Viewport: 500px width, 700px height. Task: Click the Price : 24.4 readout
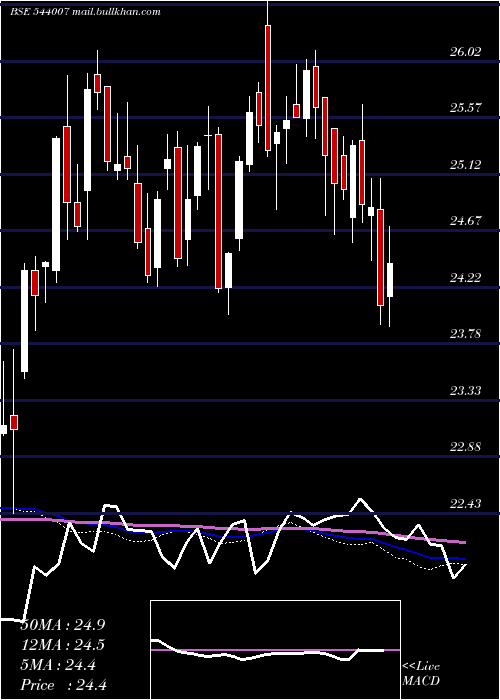click(x=63, y=685)
